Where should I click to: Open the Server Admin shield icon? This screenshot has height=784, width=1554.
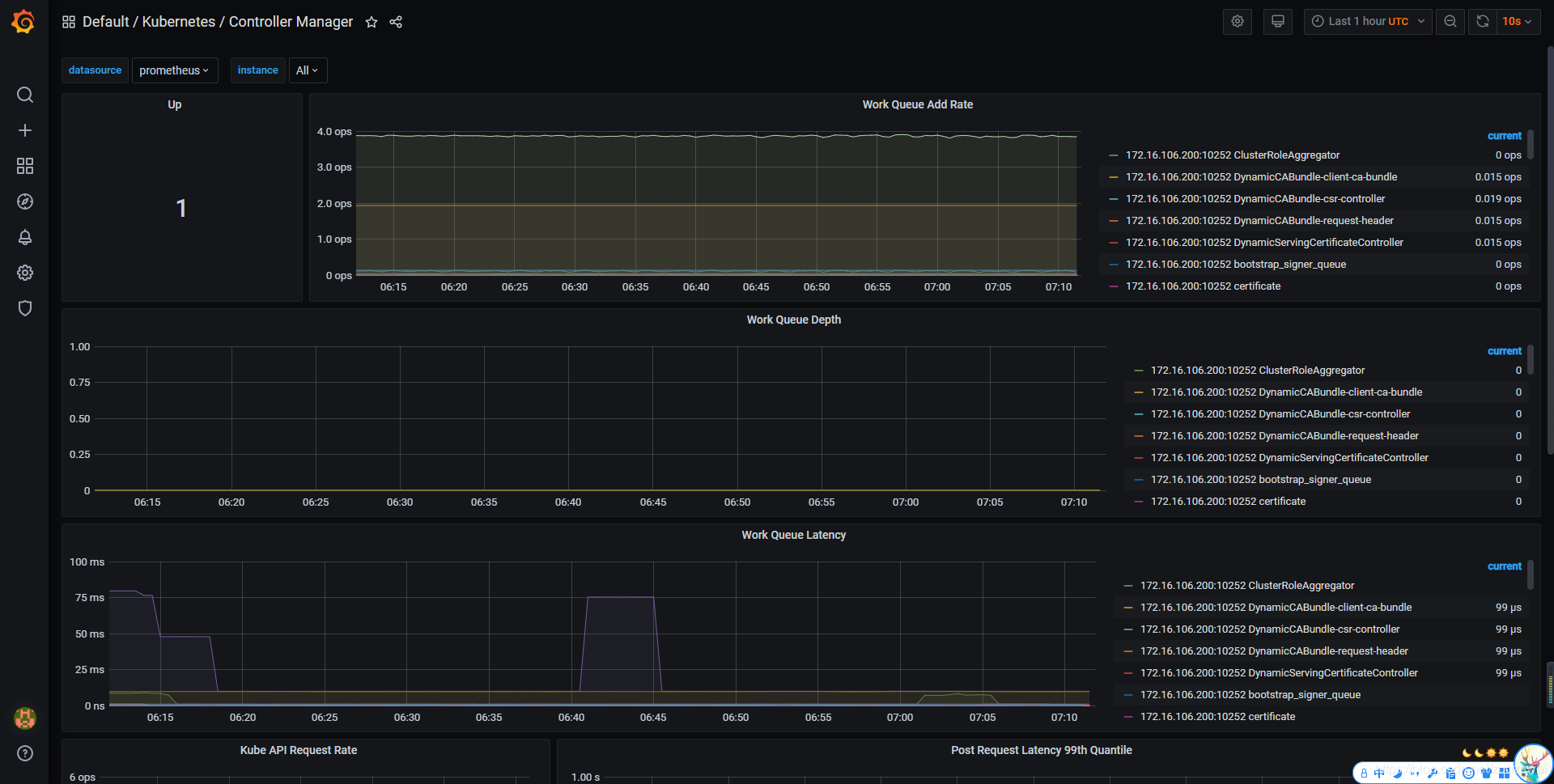25,308
